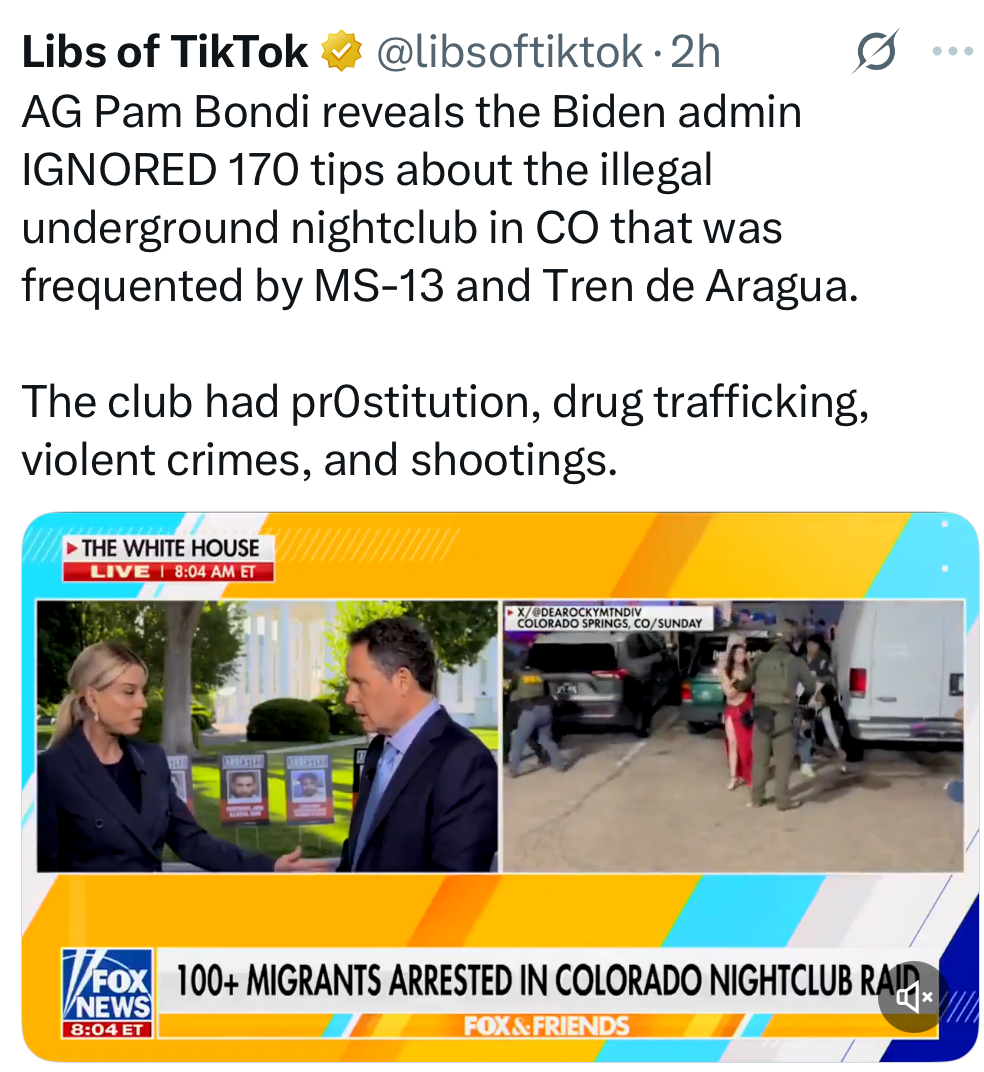The height and width of the screenshot is (1072, 984).
Task: Click the woman in red dress in footage
Action: click(738, 711)
